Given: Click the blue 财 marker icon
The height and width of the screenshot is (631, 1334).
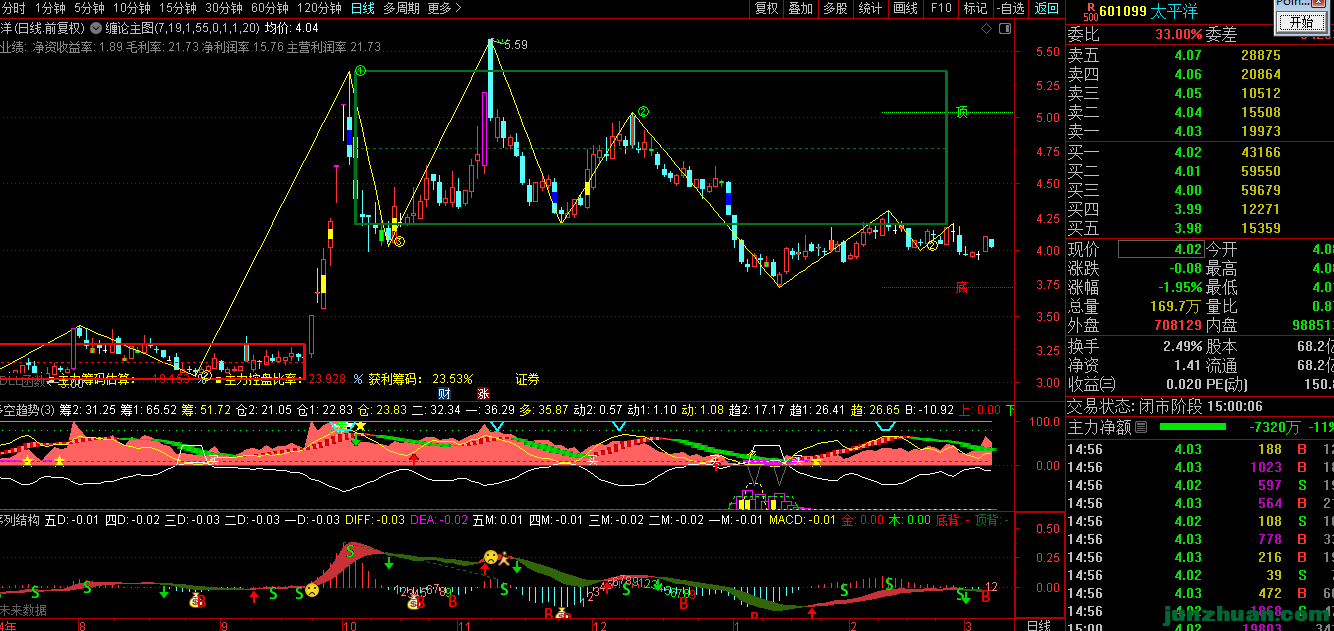Looking at the screenshot, I should [444, 393].
